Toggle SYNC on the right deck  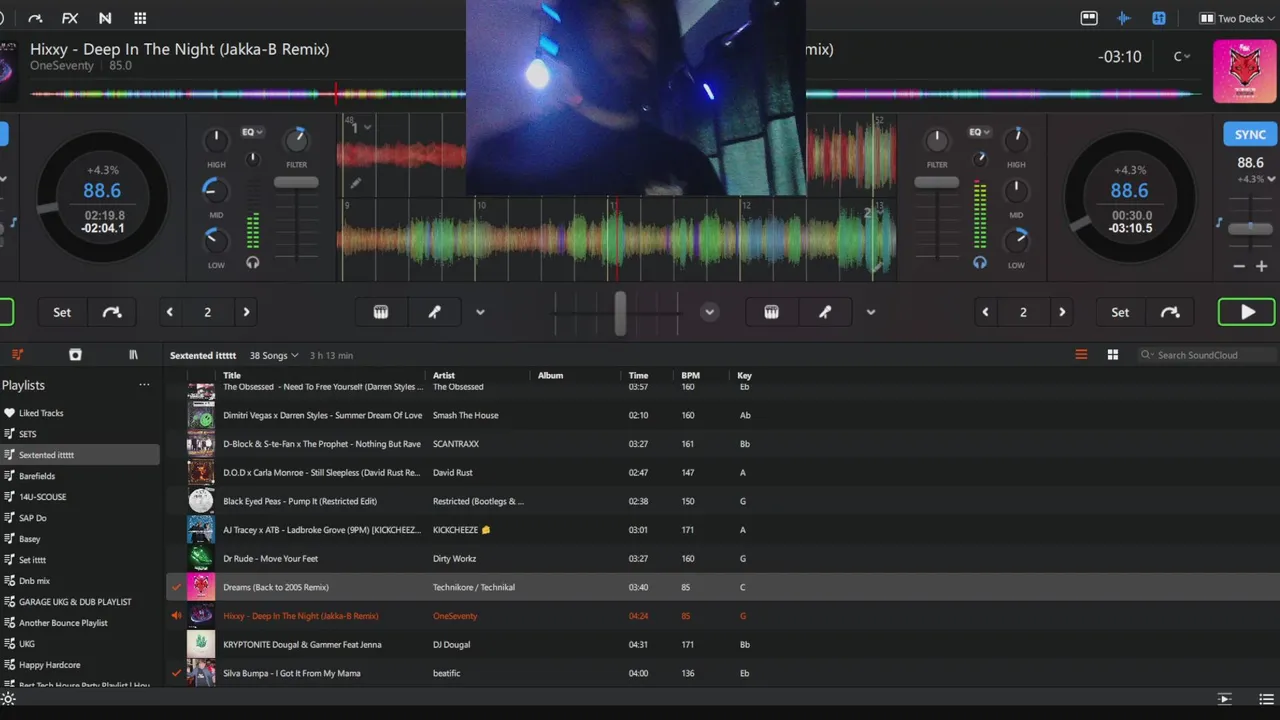(x=1250, y=134)
